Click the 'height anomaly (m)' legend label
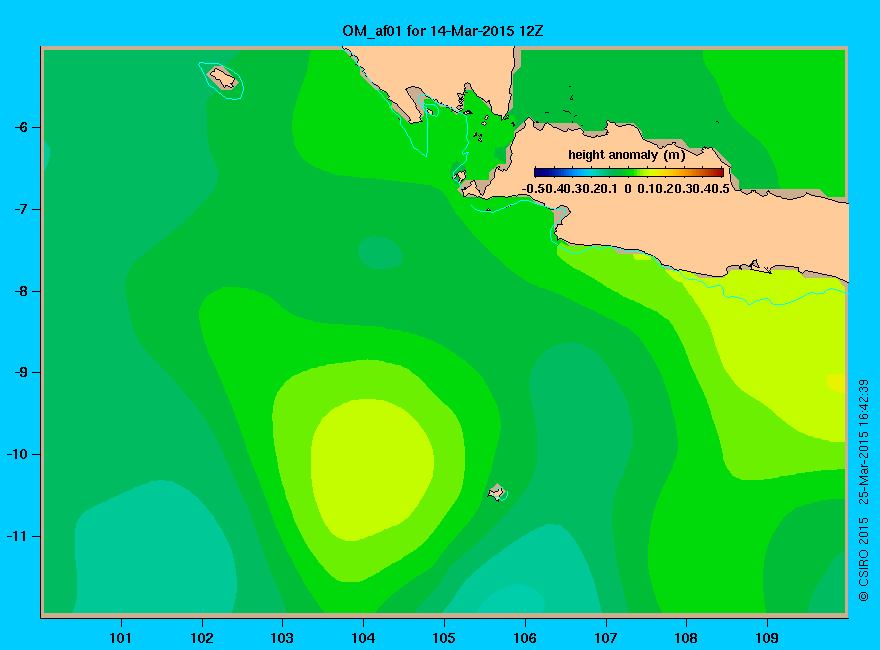Image resolution: width=880 pixels, height=650 pixels. point(626,155)
